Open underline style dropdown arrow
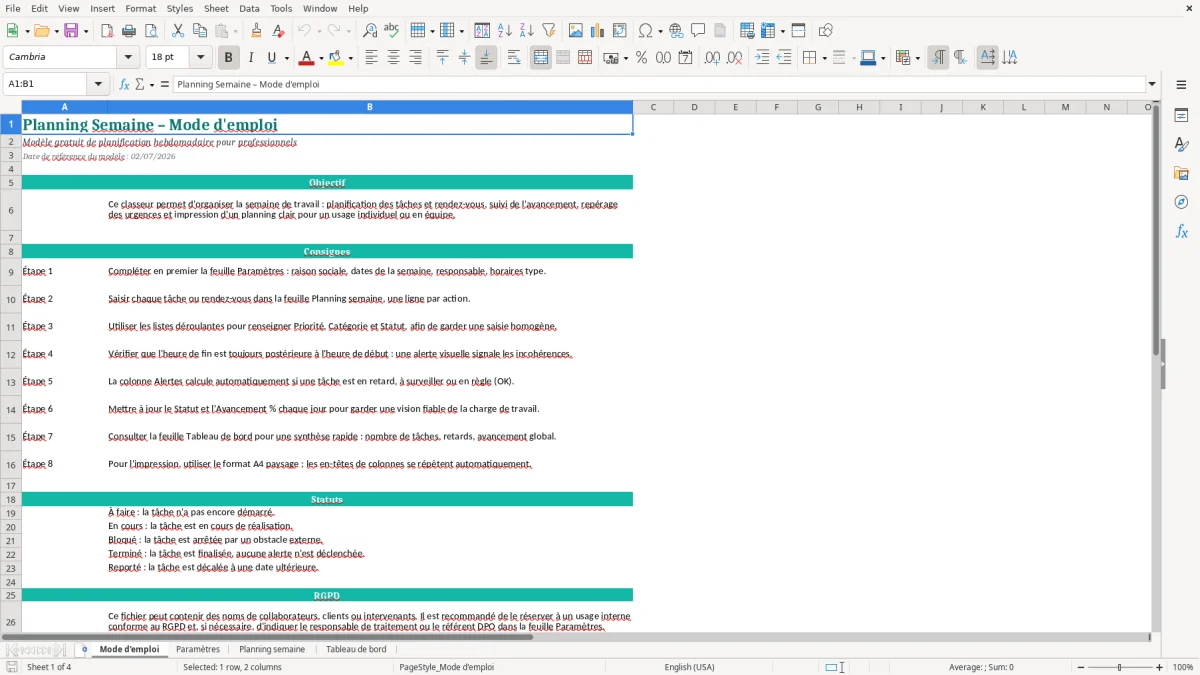1200x675 pixels. coord(286,57)
